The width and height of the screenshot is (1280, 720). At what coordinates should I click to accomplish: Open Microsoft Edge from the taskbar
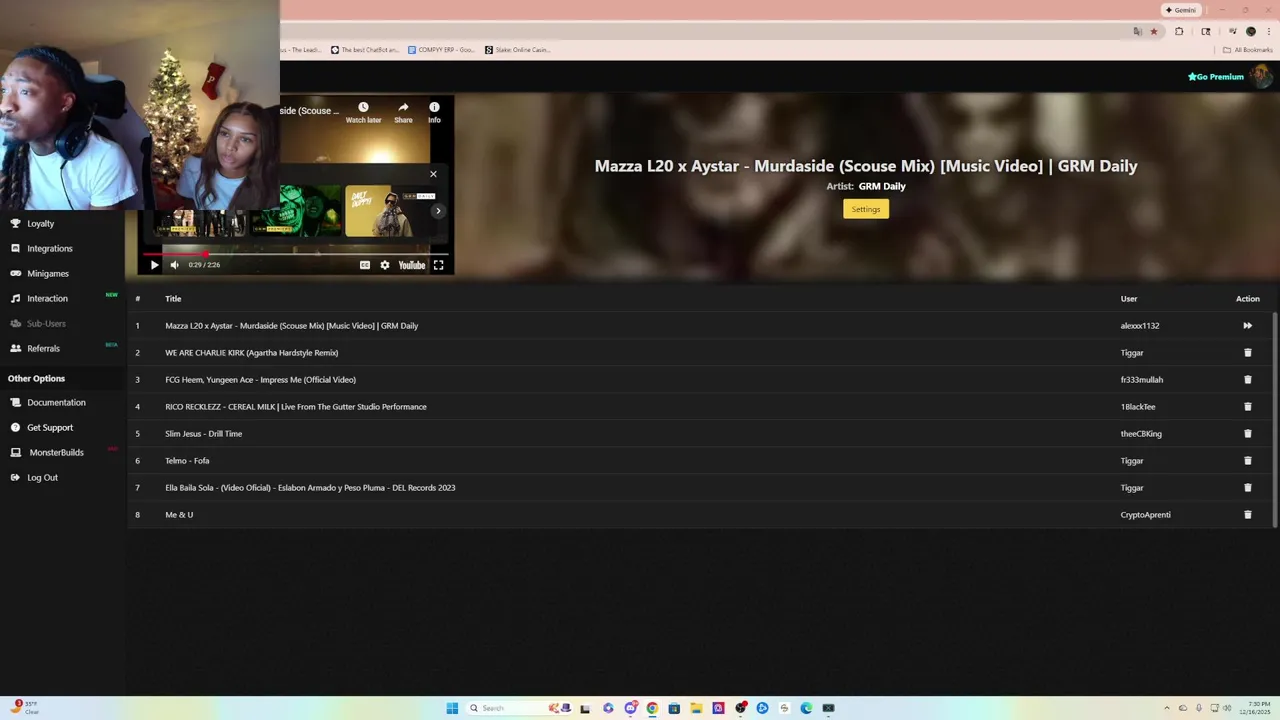tap(806, 708)
